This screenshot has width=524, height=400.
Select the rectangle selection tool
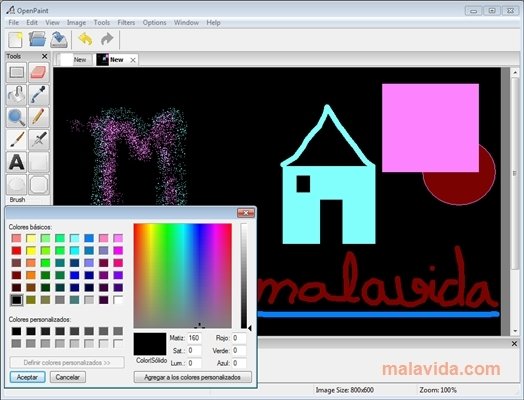pyautogui.click(x=16, y=73)
